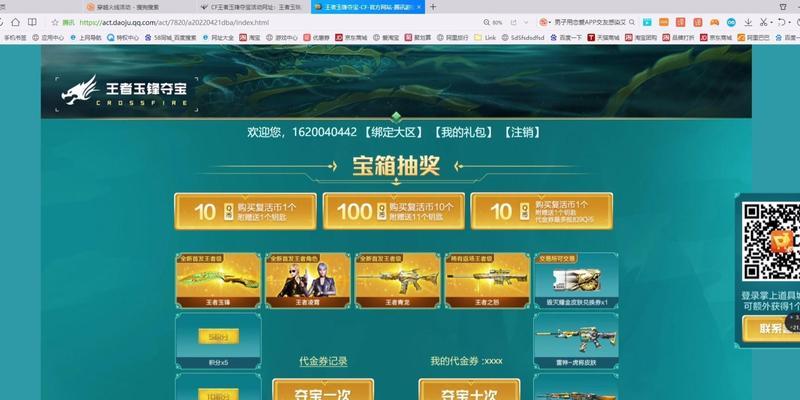Click the QR code in side panel
This screenshot has width=800, height=400.
click(x=770, y=241)
